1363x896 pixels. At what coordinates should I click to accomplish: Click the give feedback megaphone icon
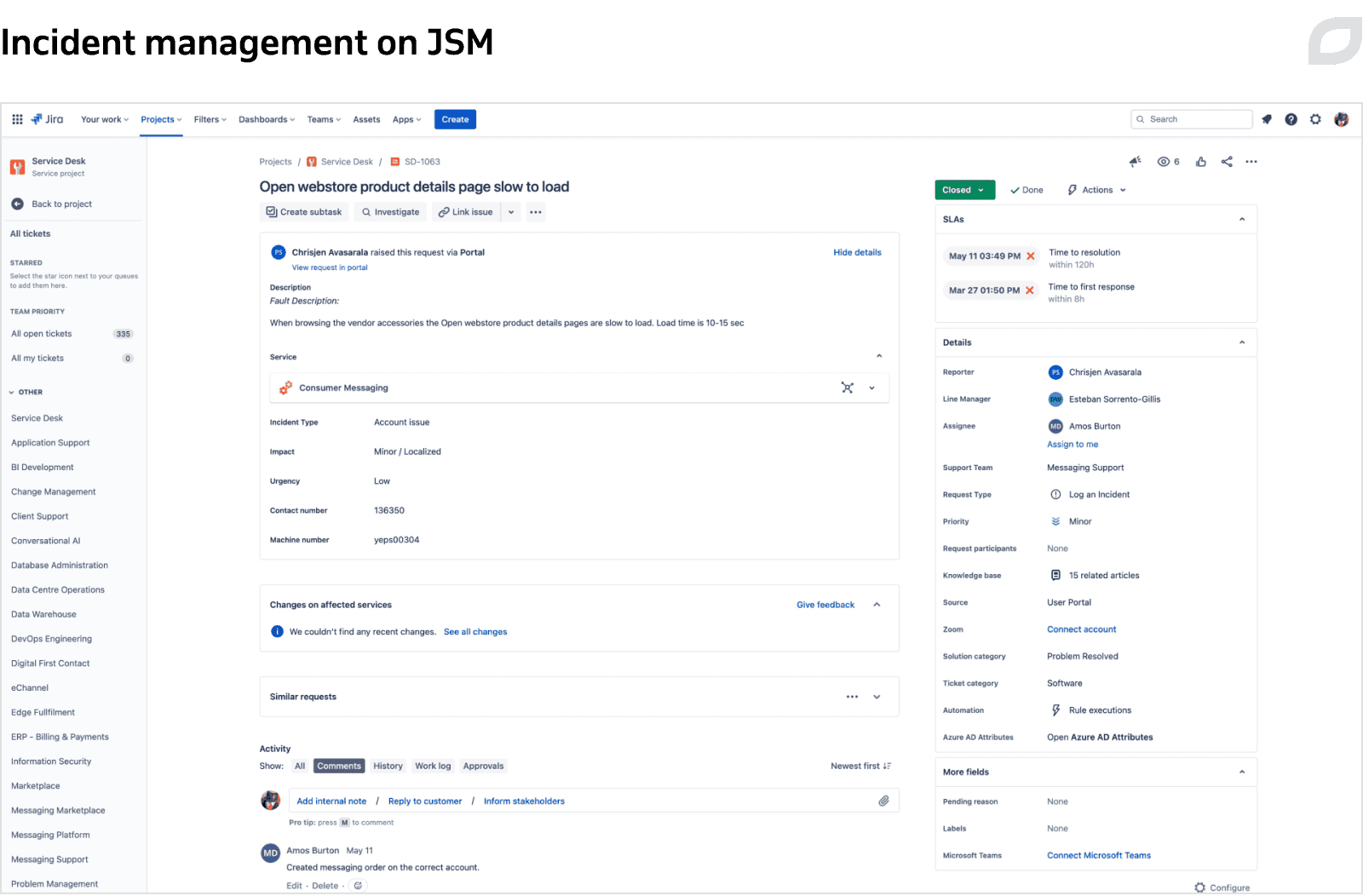(x=1135, y=161)
